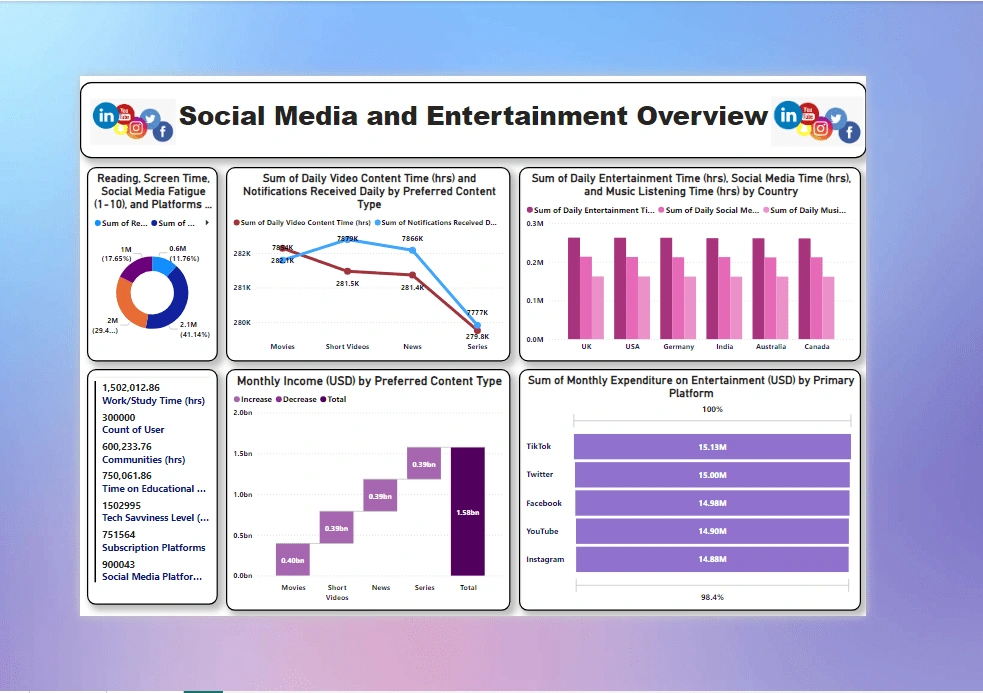Click the 'Subscription Platforms' card label
This screenshot has height=693, width=983.
[154, 548]
